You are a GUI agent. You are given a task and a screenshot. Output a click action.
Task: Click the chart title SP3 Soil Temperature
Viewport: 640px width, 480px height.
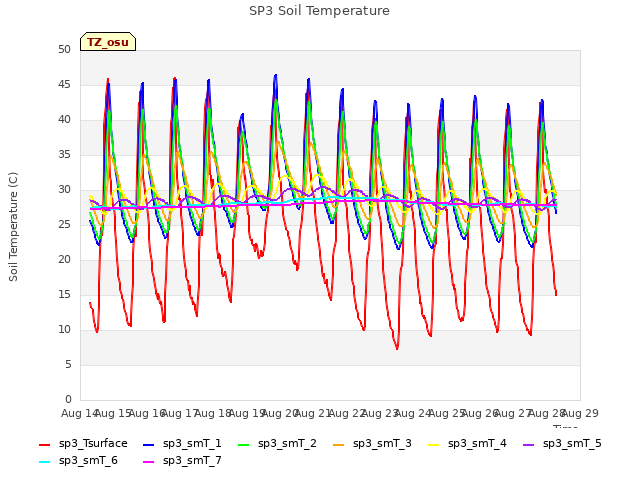(x=320, y=11)
